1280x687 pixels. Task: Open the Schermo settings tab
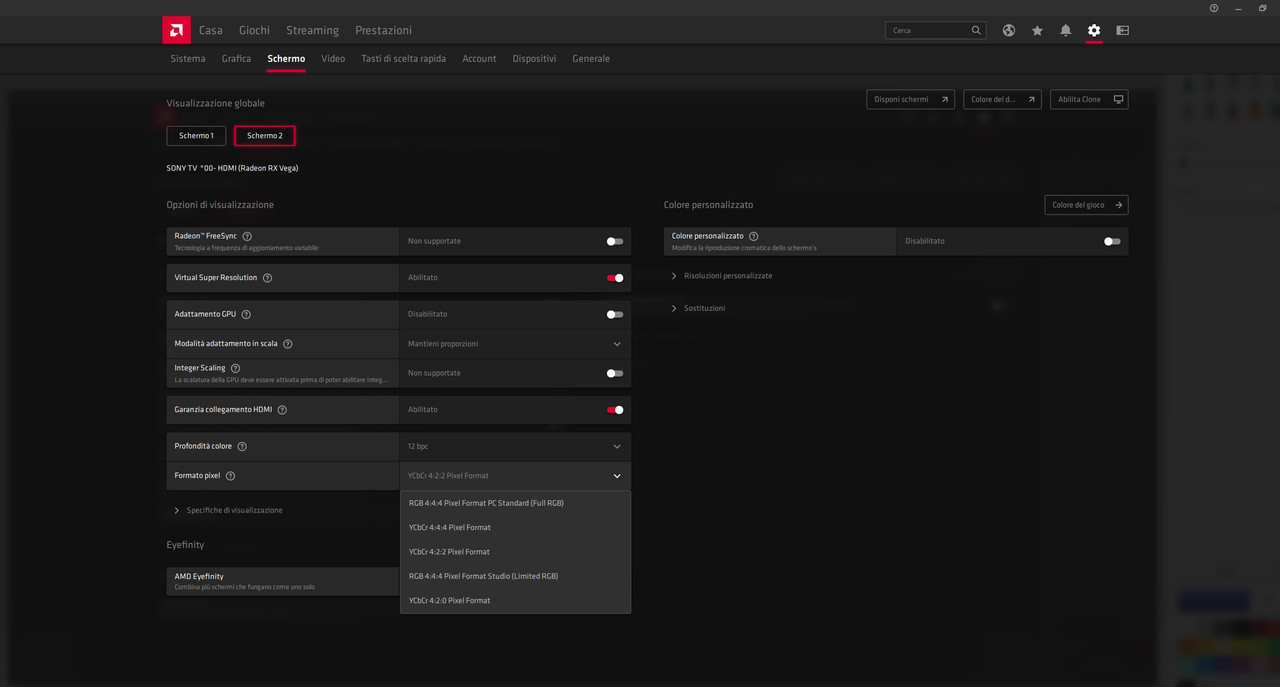(x=286, y=59)
